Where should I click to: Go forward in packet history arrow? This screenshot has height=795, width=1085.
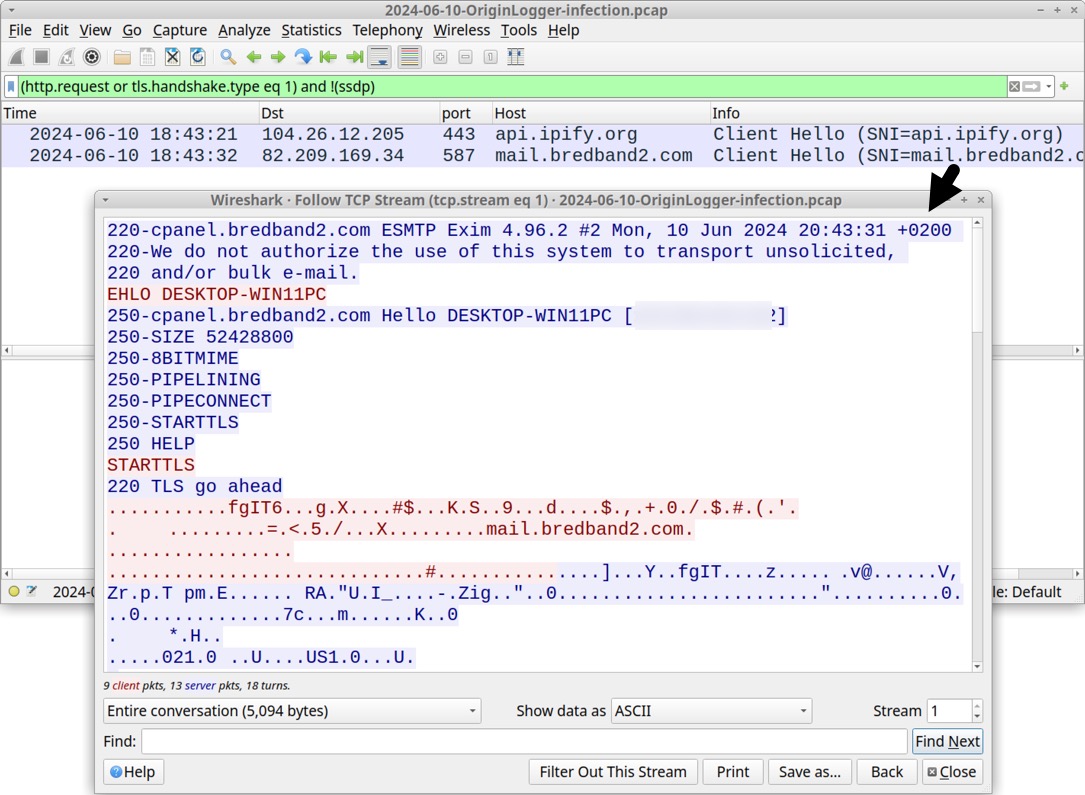(x=278, y=57)
